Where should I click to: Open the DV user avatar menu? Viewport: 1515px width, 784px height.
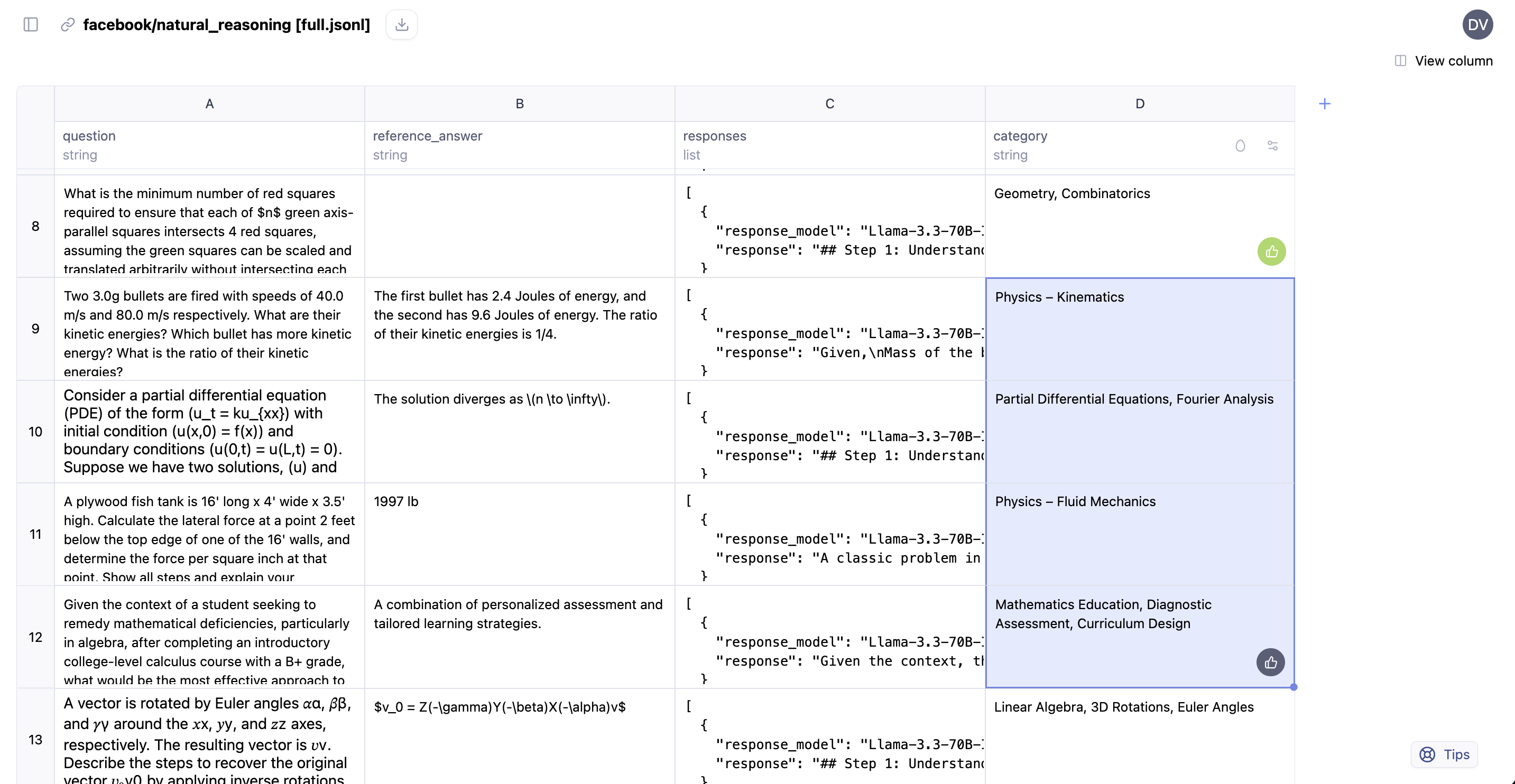pyautogui.click(x=1477, y=25)
